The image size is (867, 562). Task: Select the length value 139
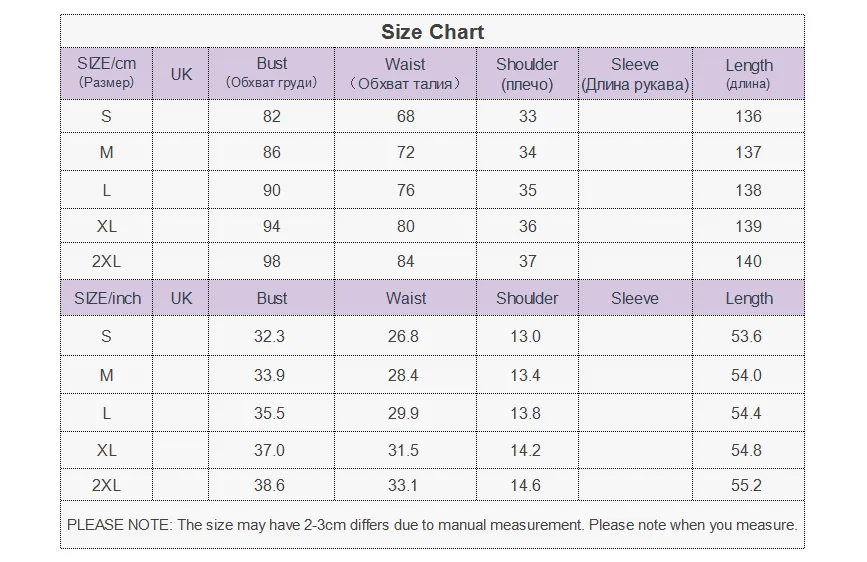(748, 226)
